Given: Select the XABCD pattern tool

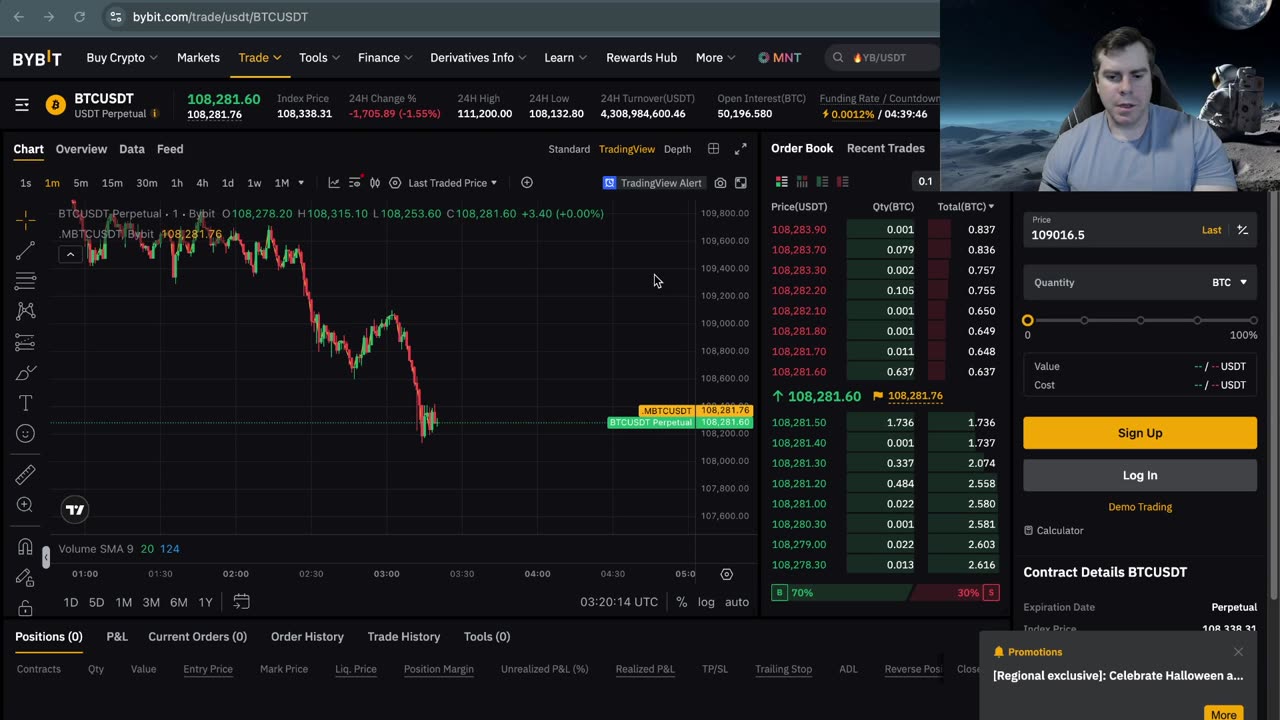Looking at the screenshot, I should pos(26,311).
